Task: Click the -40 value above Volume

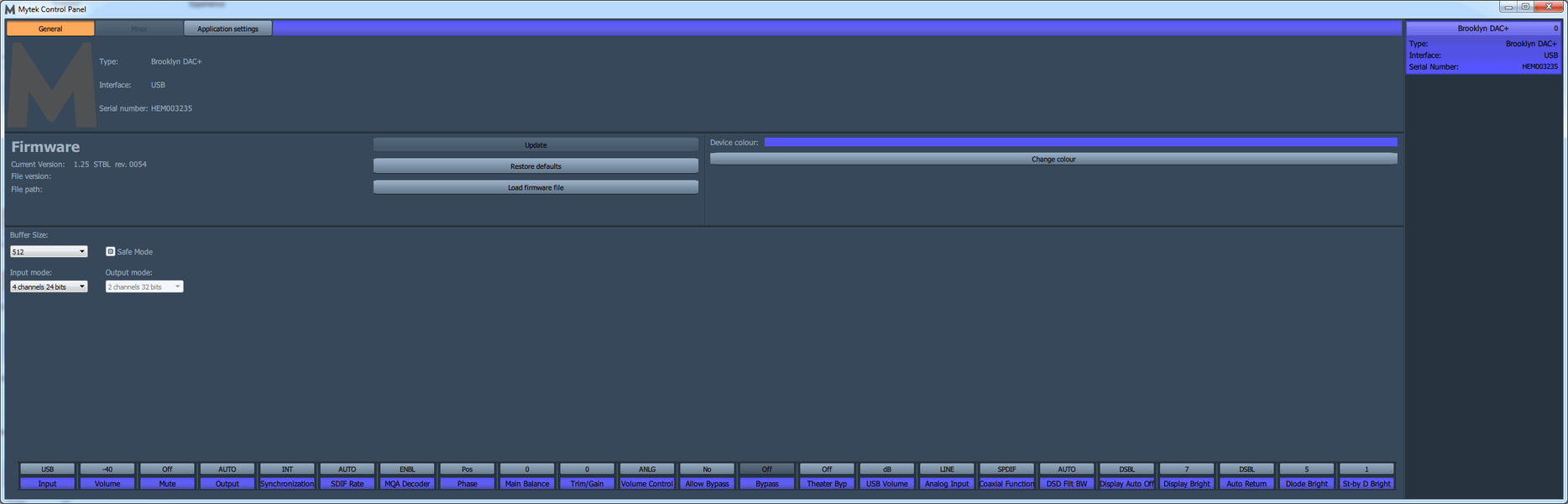Action: click(107, 470)
